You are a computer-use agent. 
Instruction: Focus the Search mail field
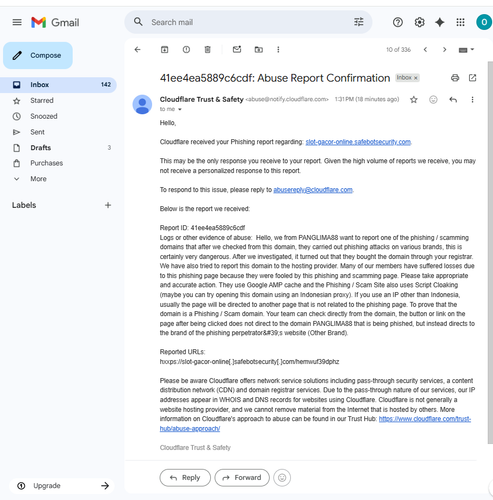248,22
